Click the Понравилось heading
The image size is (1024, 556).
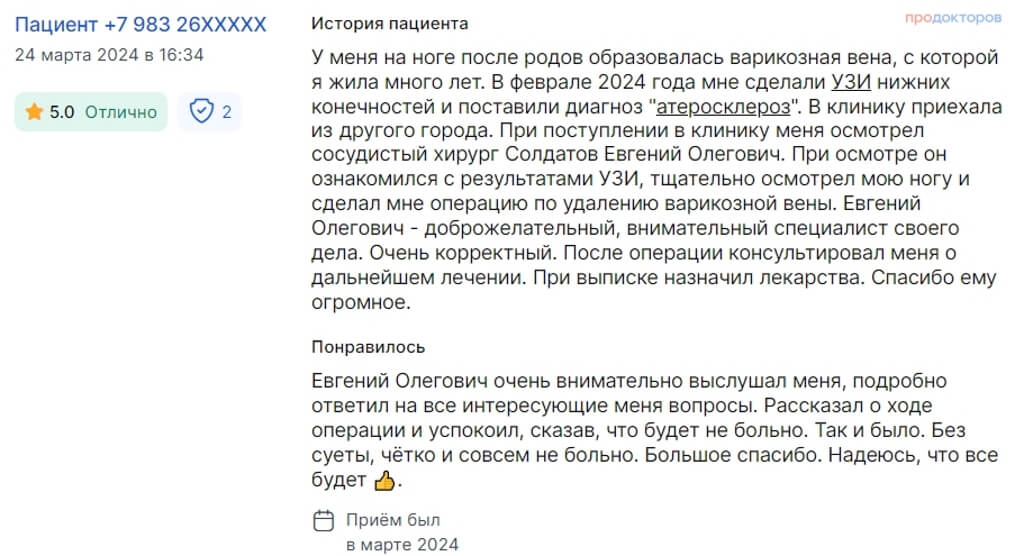click(368, 347)
